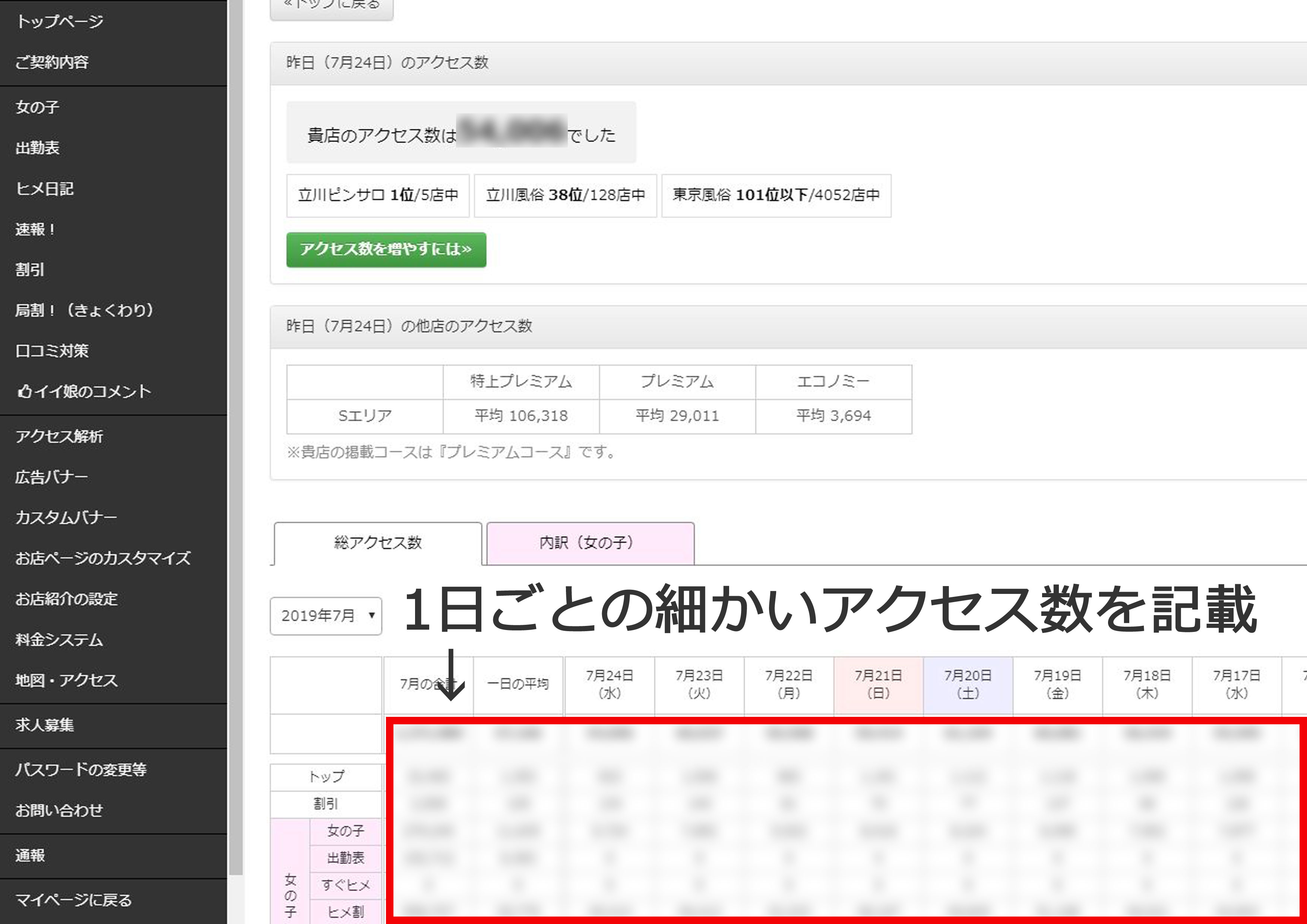1307x924 pixels.
Task: Switch to the 総アクセス数 tab
Action: tap(377, 542)
